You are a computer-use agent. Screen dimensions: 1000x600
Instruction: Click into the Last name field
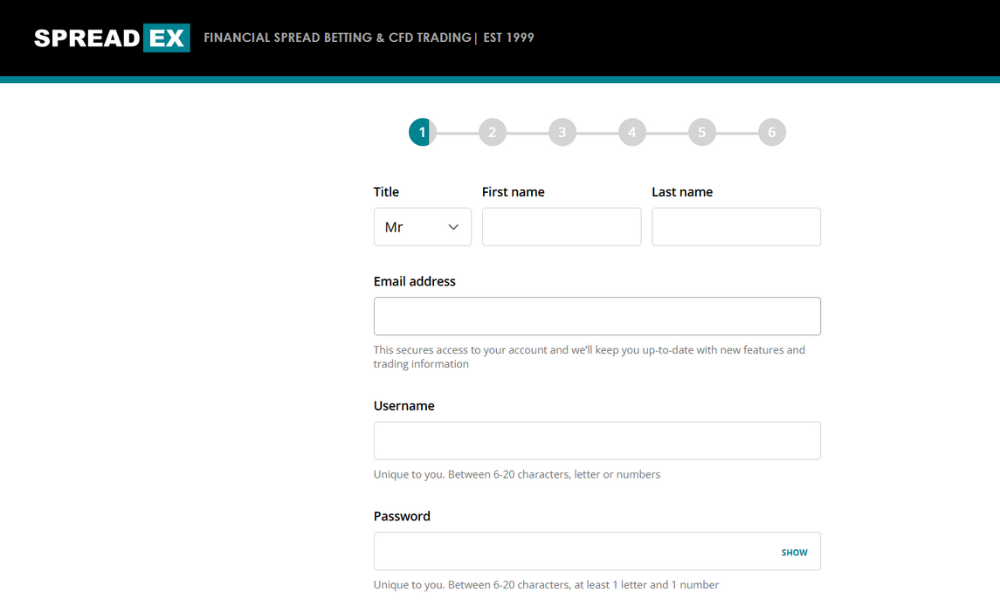[x=736, y=227]
